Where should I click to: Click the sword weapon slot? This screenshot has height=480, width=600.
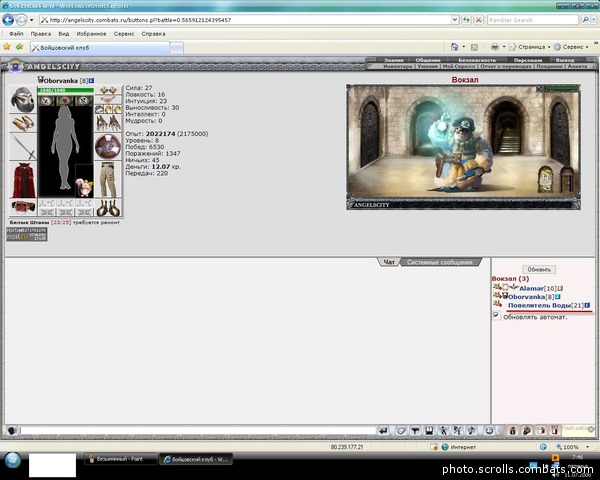pyautogui.click(x=23, y=147)
